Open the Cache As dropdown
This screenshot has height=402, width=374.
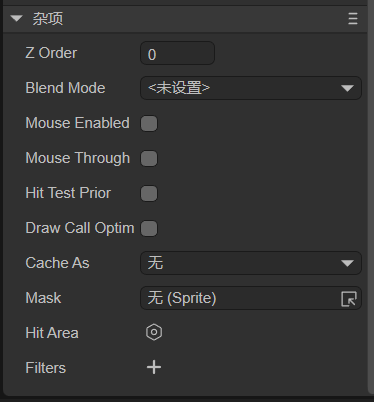tap(251, 263)
